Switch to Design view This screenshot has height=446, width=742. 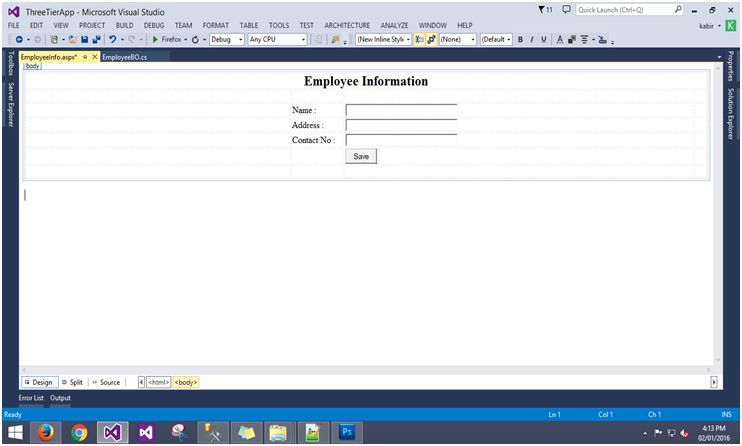39,382
